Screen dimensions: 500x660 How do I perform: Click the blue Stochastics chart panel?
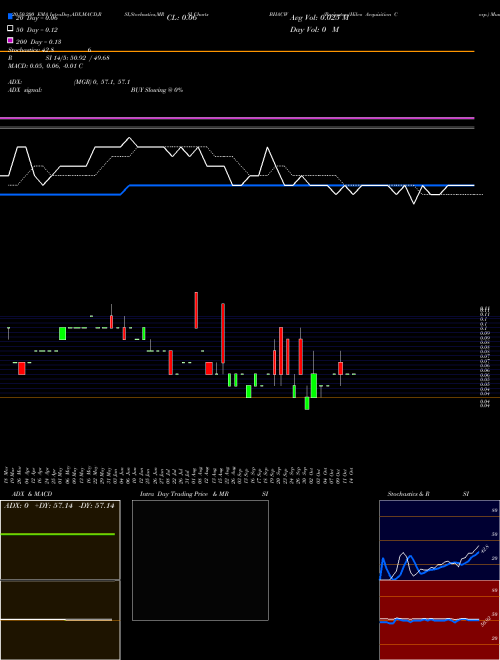pos(439,540)
